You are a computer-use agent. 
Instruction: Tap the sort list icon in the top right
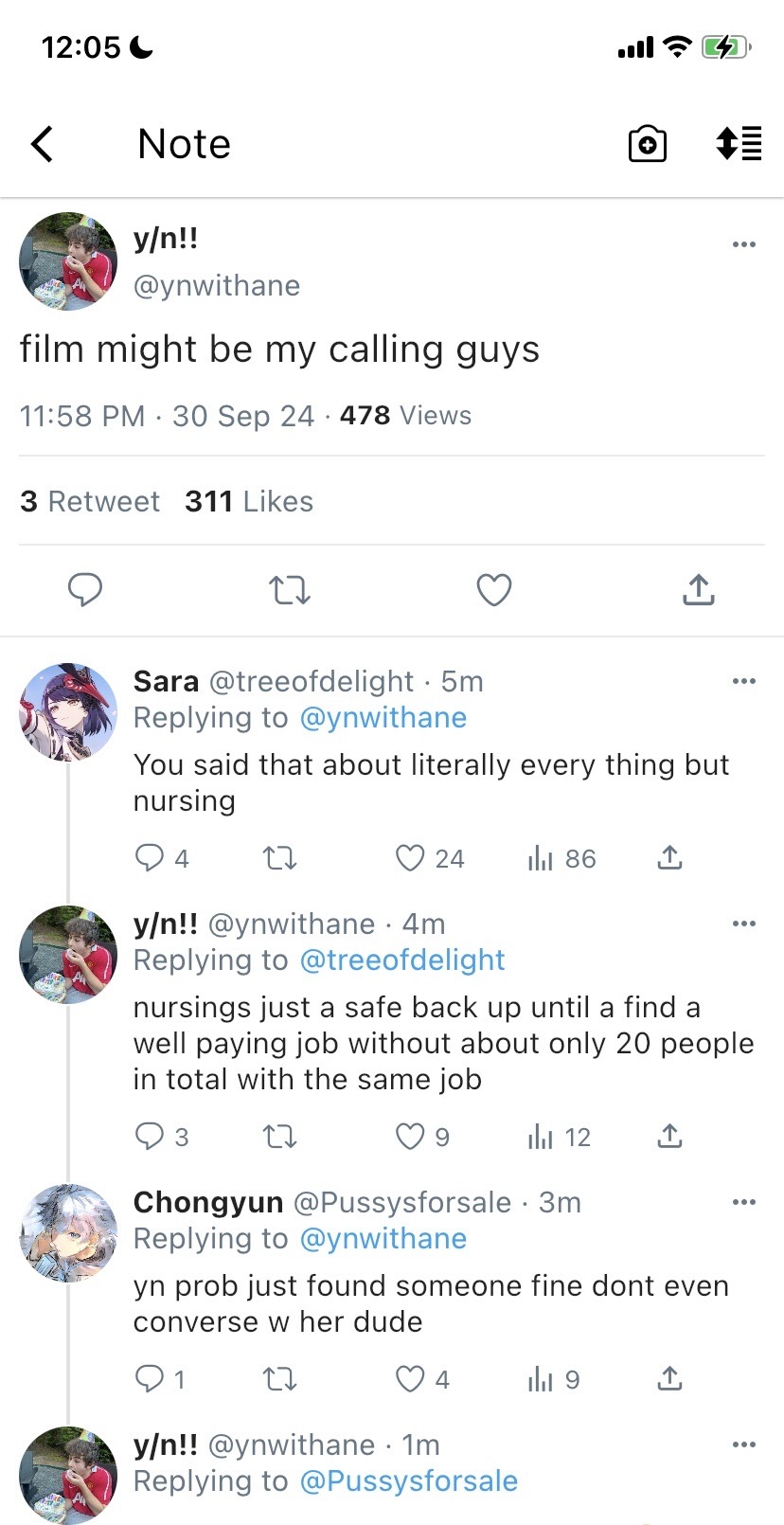coord(739,144)
